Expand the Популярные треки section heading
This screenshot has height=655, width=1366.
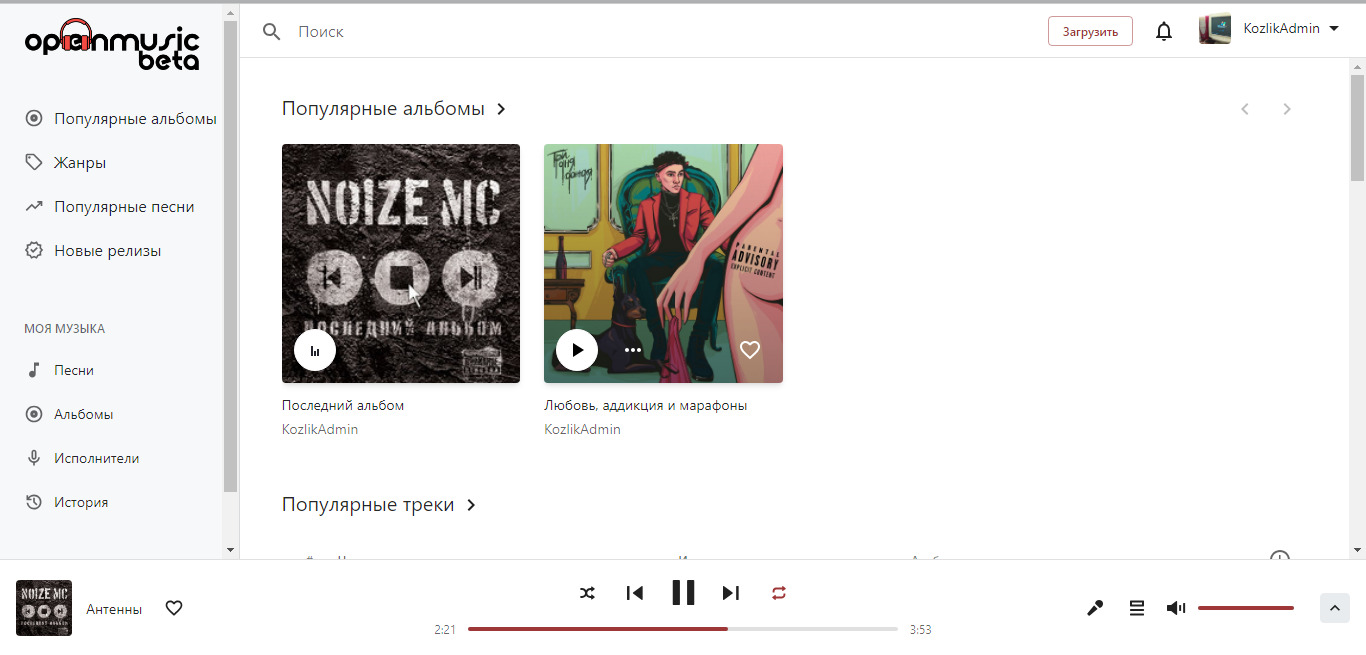(x=380, y=505)
